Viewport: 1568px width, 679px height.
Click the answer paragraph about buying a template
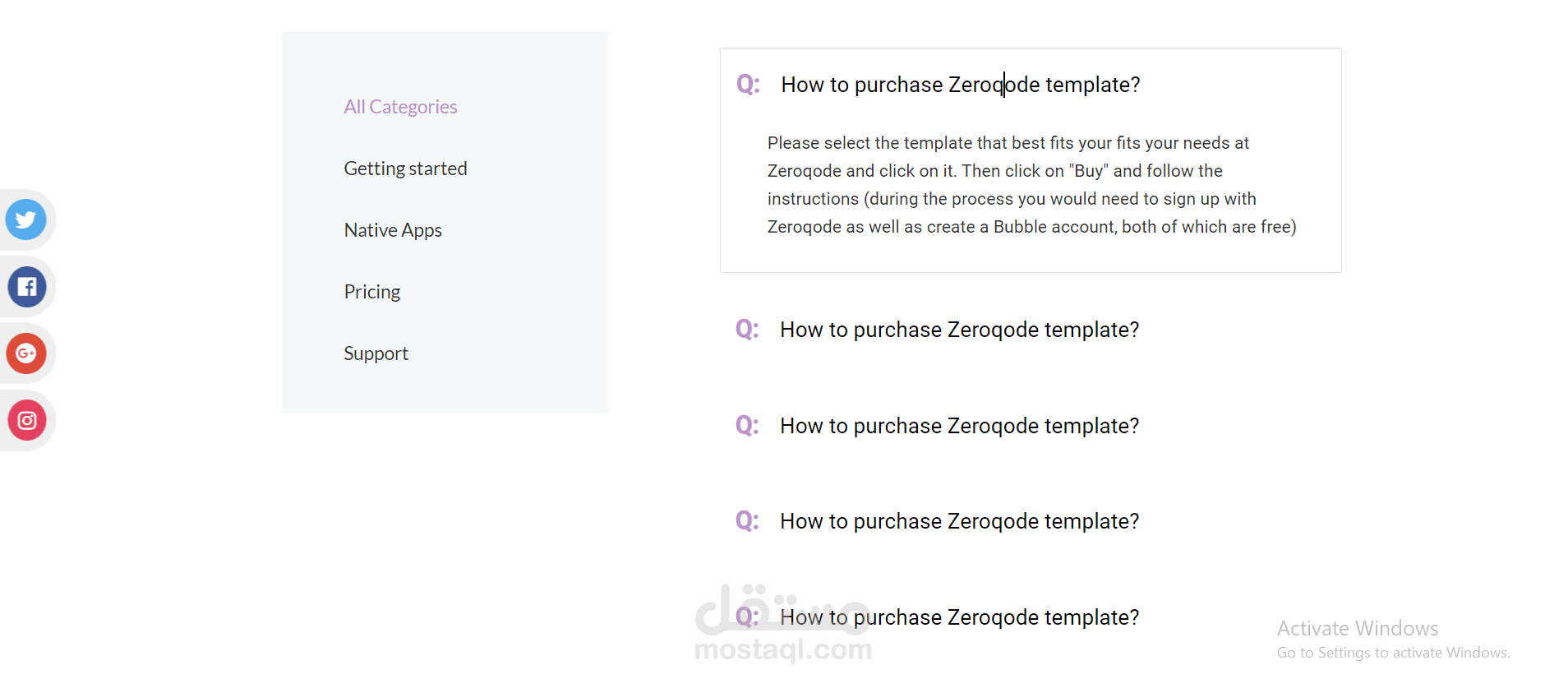(1031, 185)
